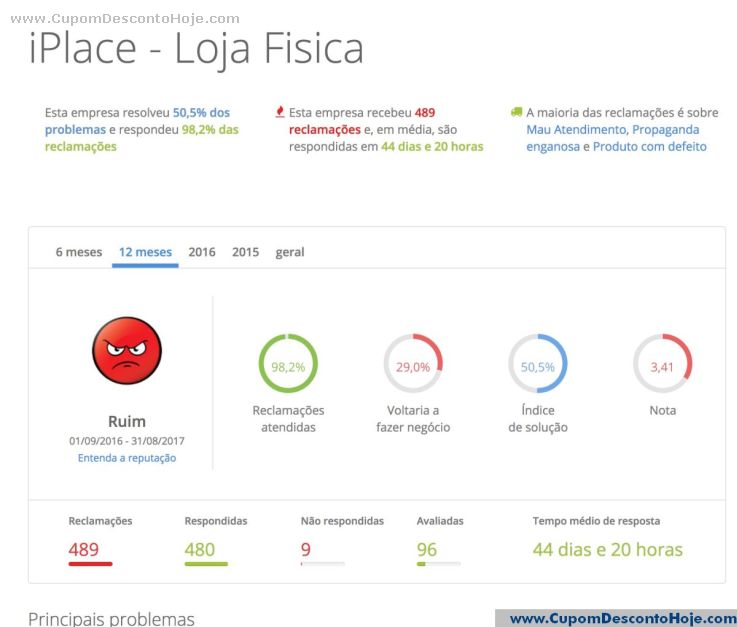Click the Voltaria a fazer negócio caption
Image resolution: width=737 pixels, height=627 pixels.
click(413, 419)
